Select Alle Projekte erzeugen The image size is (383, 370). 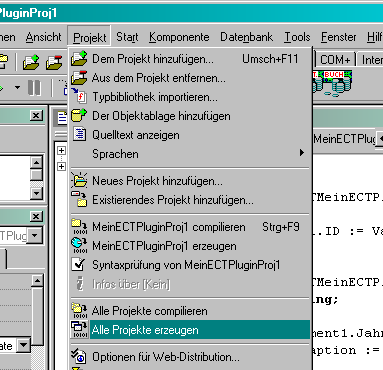190,330
